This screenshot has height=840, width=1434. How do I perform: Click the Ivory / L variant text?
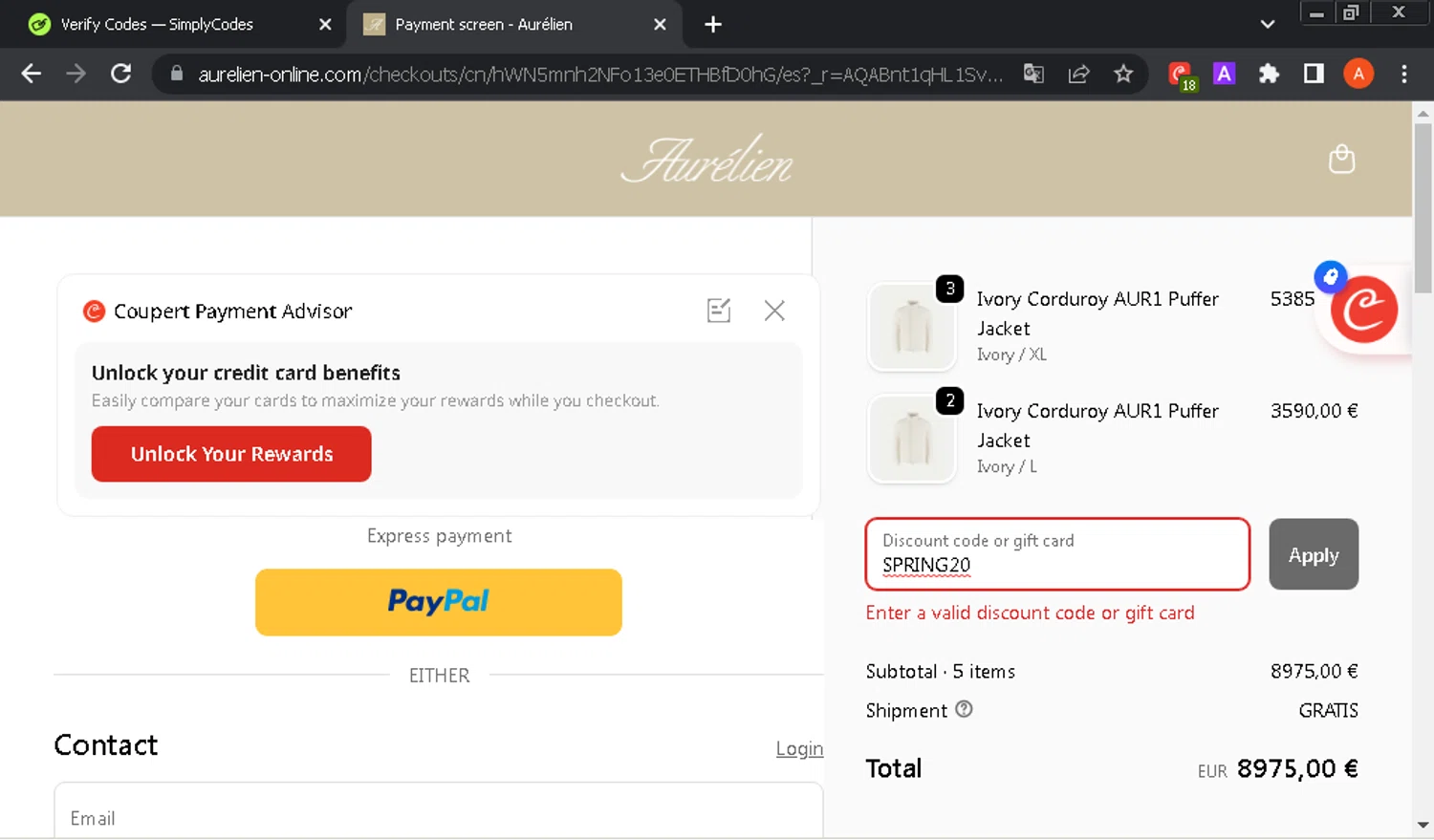click(x=1007, y=466)
